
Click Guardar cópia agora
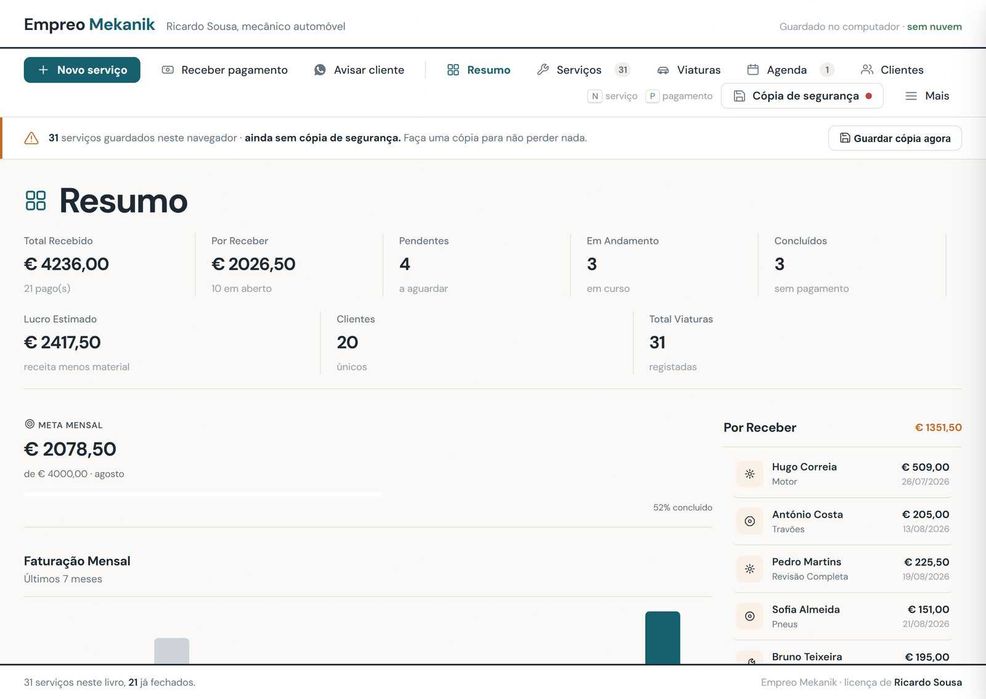point(895,138)
